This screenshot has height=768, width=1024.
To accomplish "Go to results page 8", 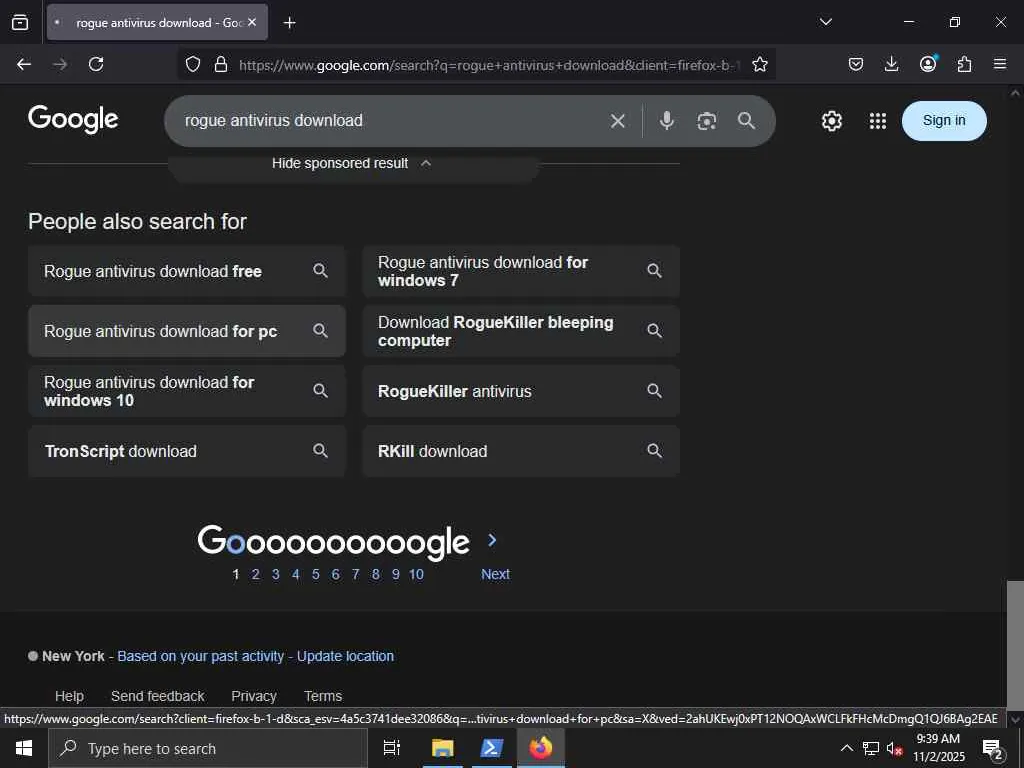I will [376, 574].
